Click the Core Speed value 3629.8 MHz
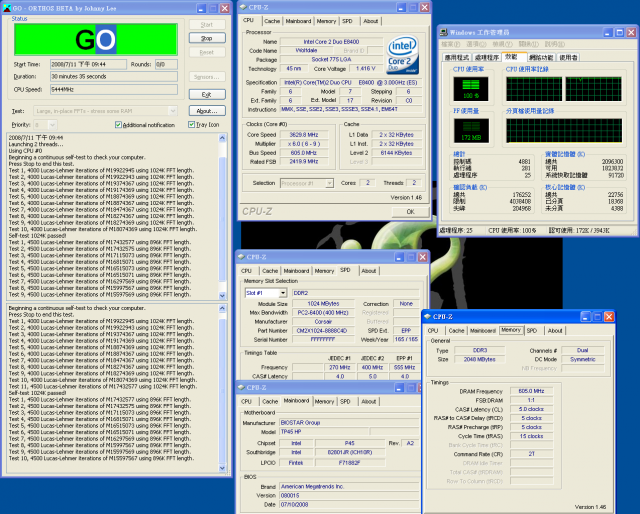The height and width of the screenshot is (514, 640). pos(303,135)
